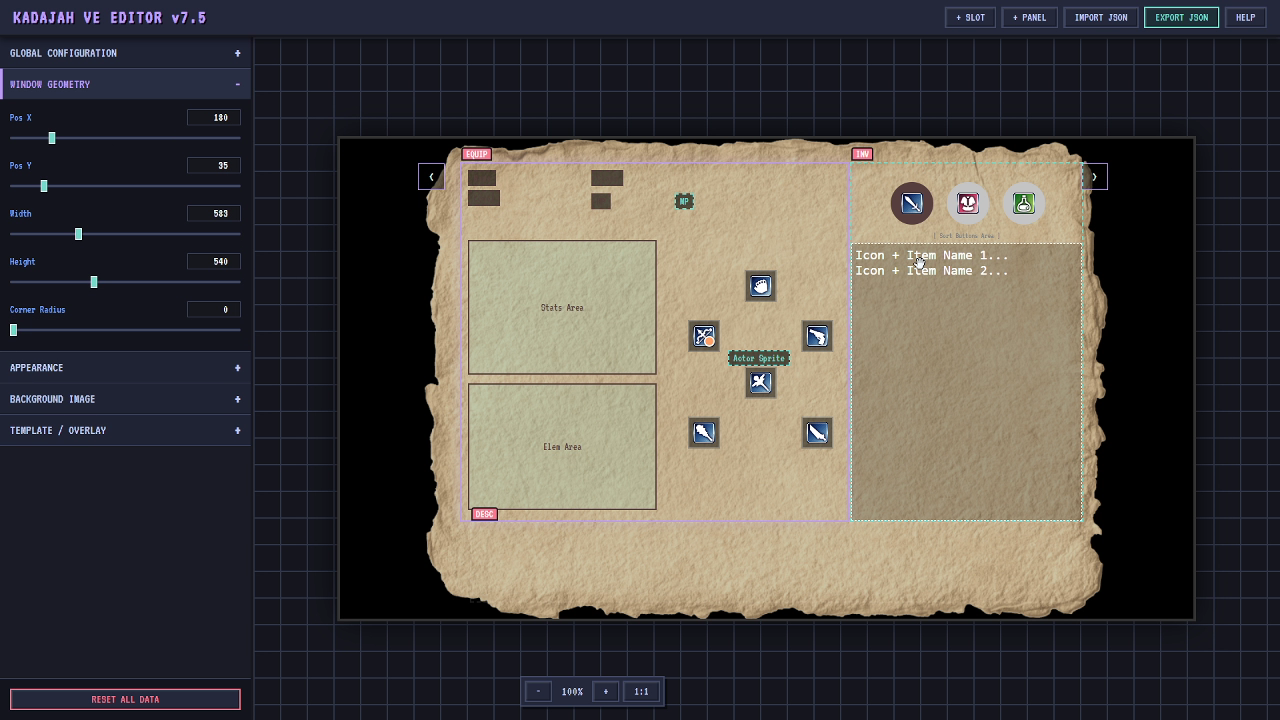Click the 100% zoom level readout
The width and height of the screenshot is (1280, 720).
pyautogui.click(x=572, y=691)
